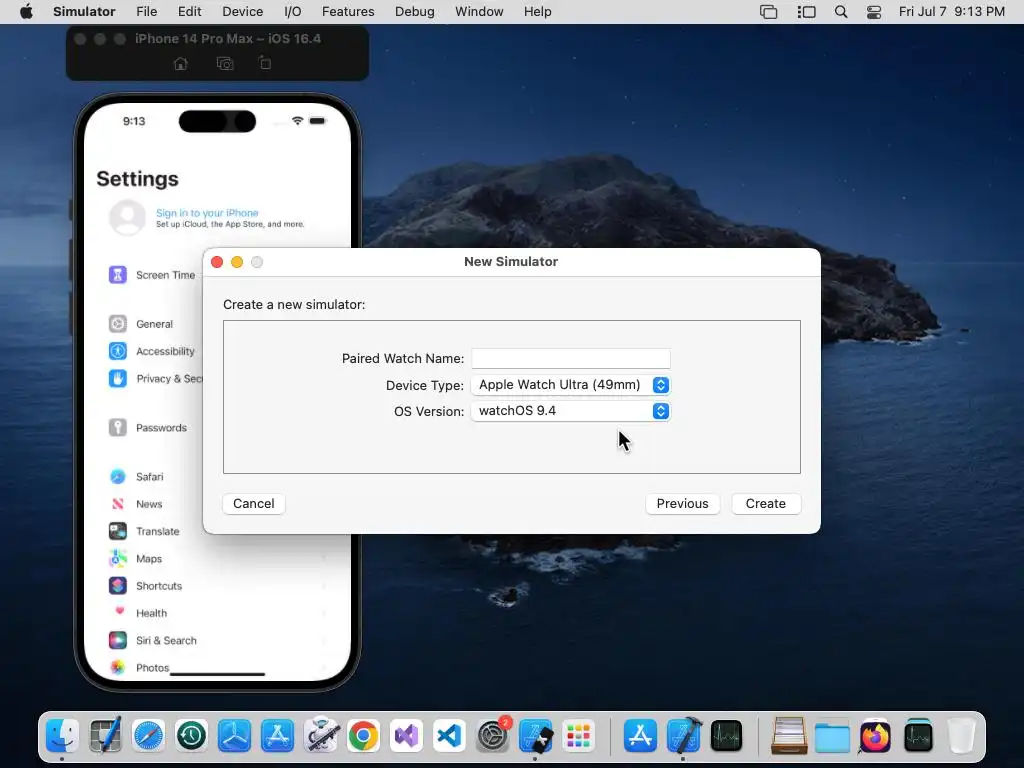Open Spotlight search in the menu bar
Image resolution: width=1024 pixels, height=768 pixels.
(x=841, y=12)
